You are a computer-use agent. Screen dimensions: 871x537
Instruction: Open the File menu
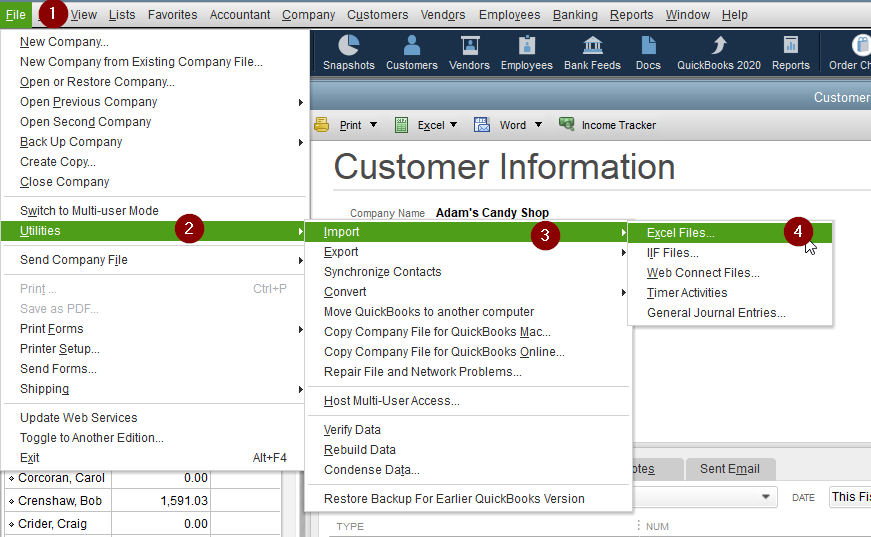pyautogui.click(x=16, y=15)
